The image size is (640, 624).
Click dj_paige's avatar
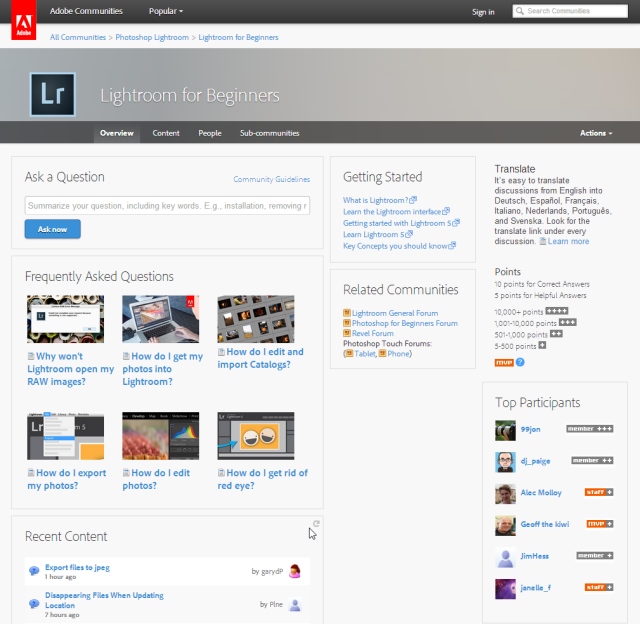pyautogui.click(x=505, y=462)
